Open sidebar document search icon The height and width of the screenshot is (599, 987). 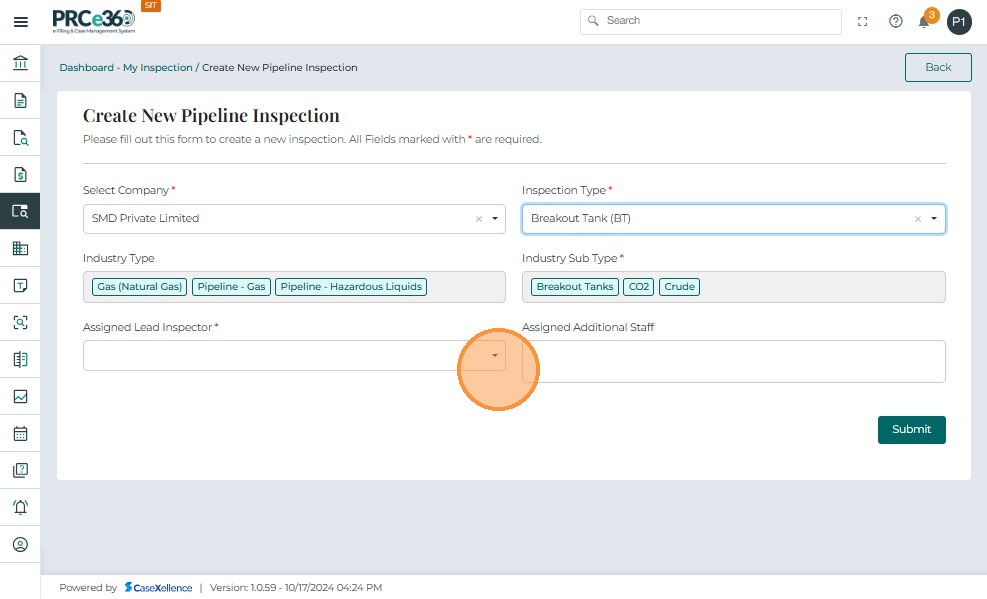[20, 137]
